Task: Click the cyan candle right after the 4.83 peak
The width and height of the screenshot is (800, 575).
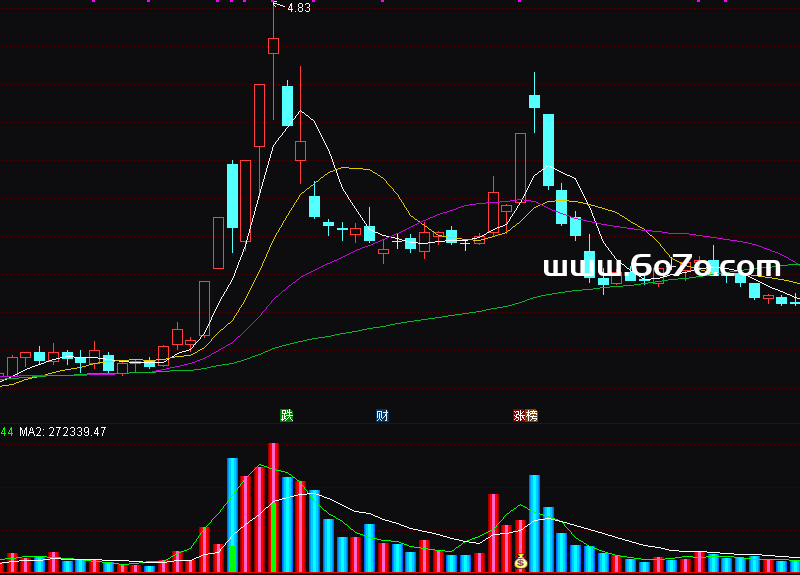Action: click(x=287, y=105)
